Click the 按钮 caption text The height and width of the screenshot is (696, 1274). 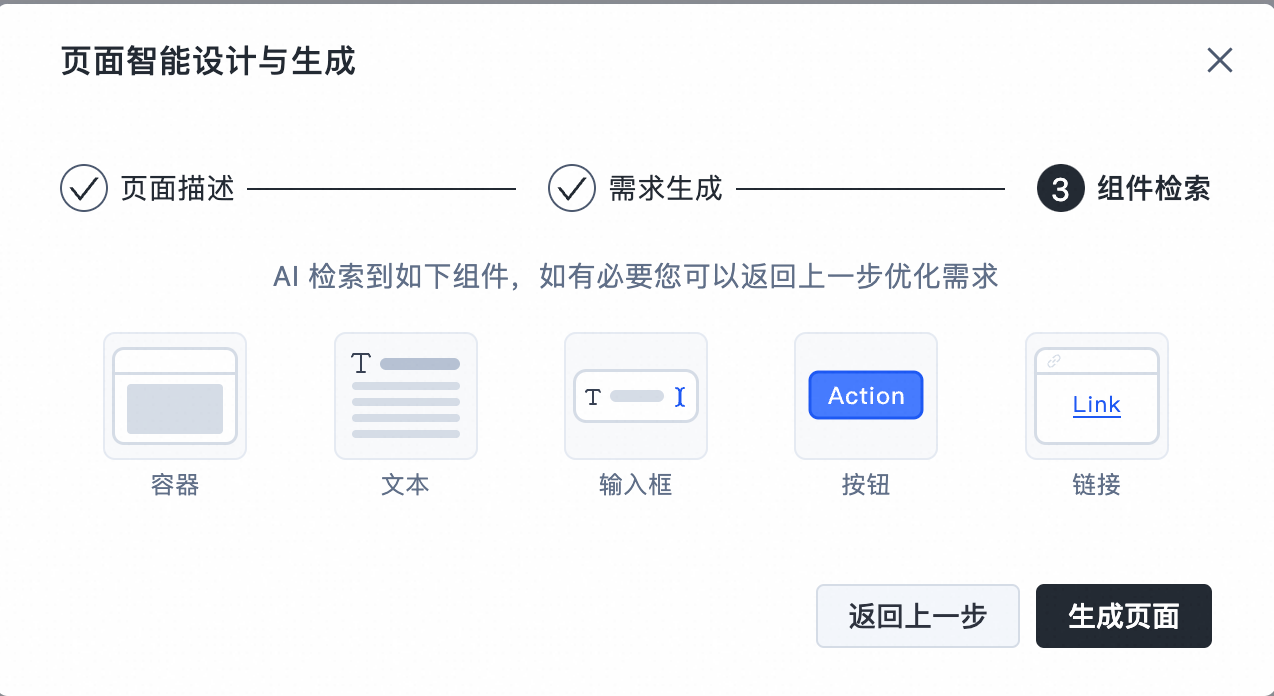[866, 485]
